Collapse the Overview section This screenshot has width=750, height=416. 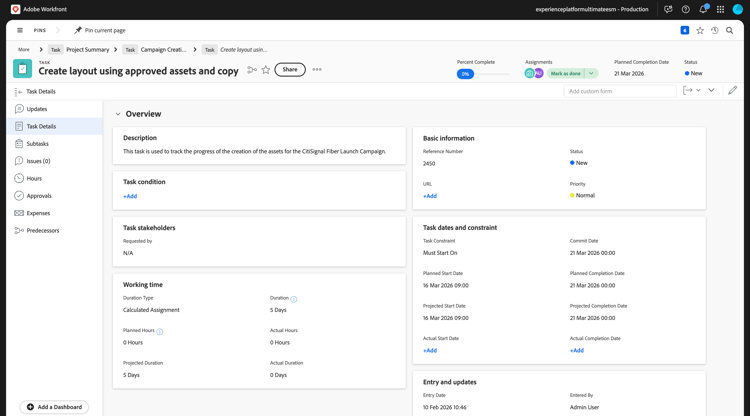tap(118, 114)
